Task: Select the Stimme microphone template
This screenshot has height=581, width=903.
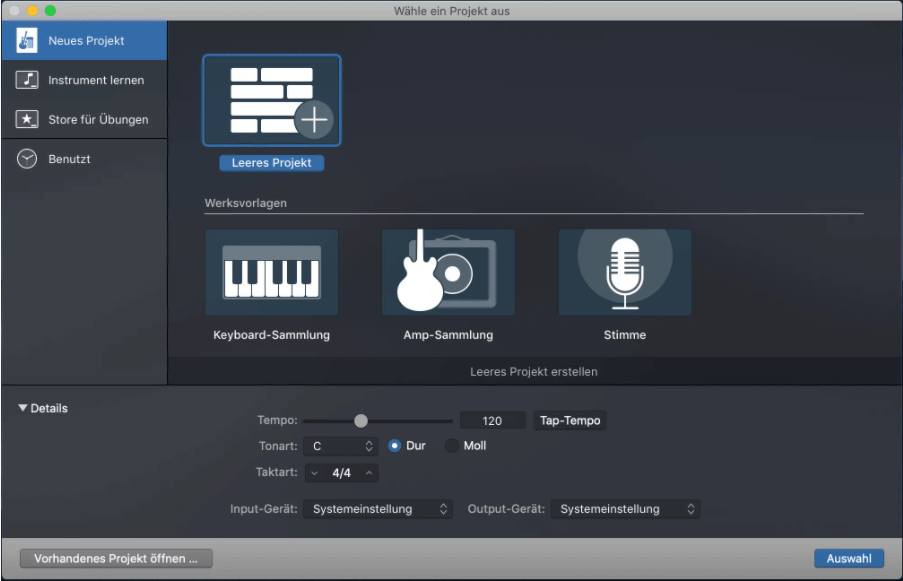Action: coord(624,271)
